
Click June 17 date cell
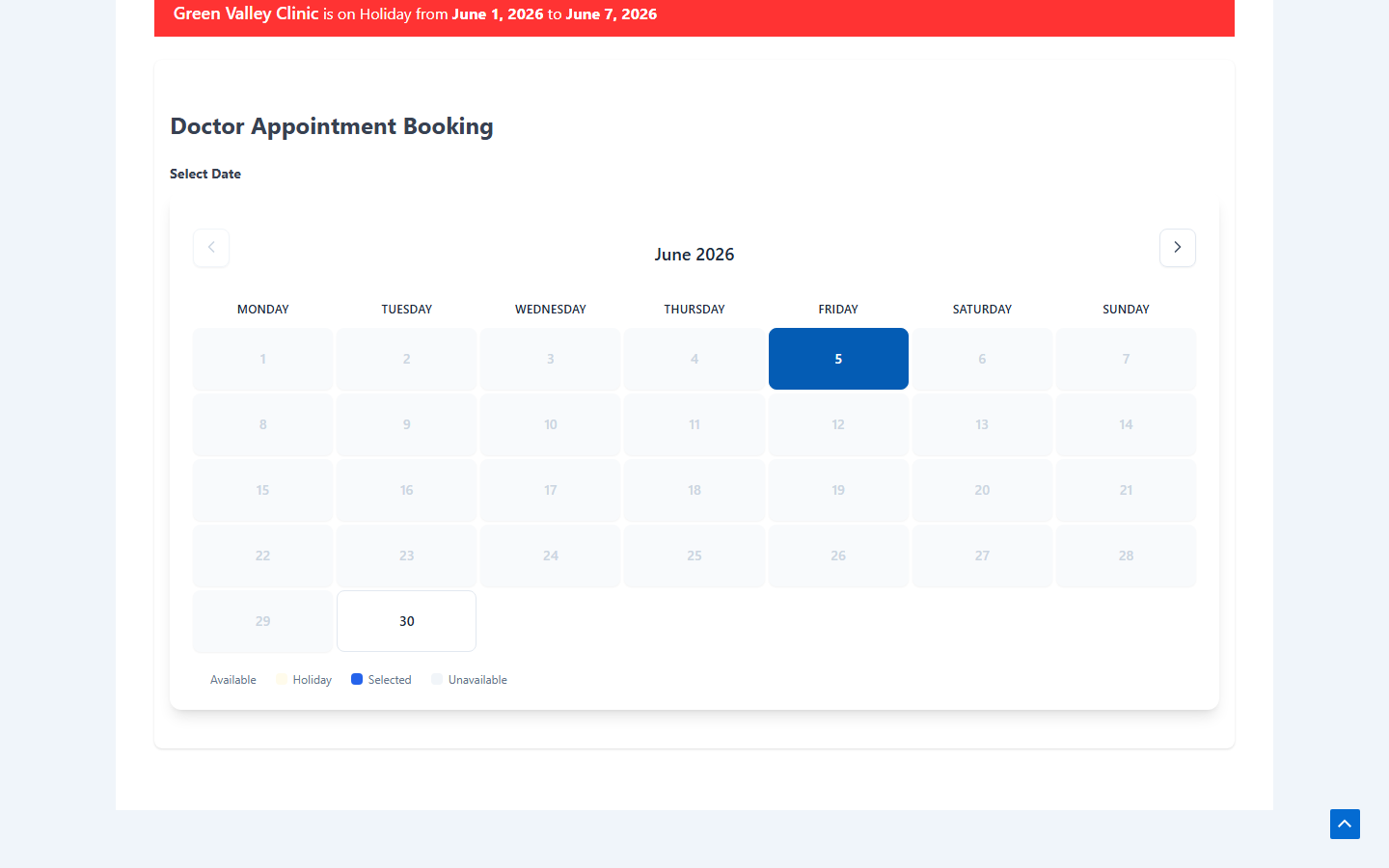550,490
